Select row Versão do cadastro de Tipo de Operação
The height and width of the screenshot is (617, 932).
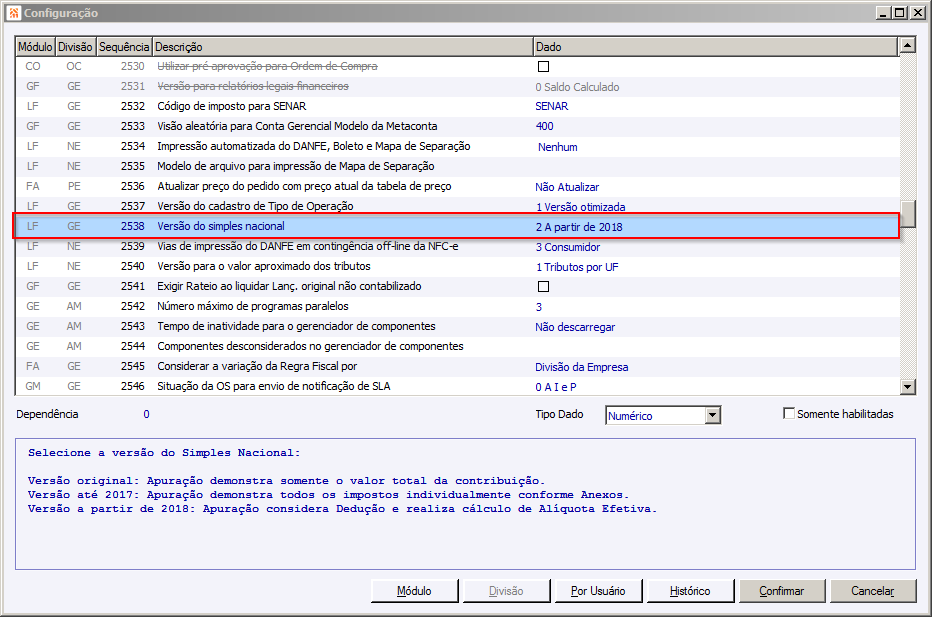457,206
